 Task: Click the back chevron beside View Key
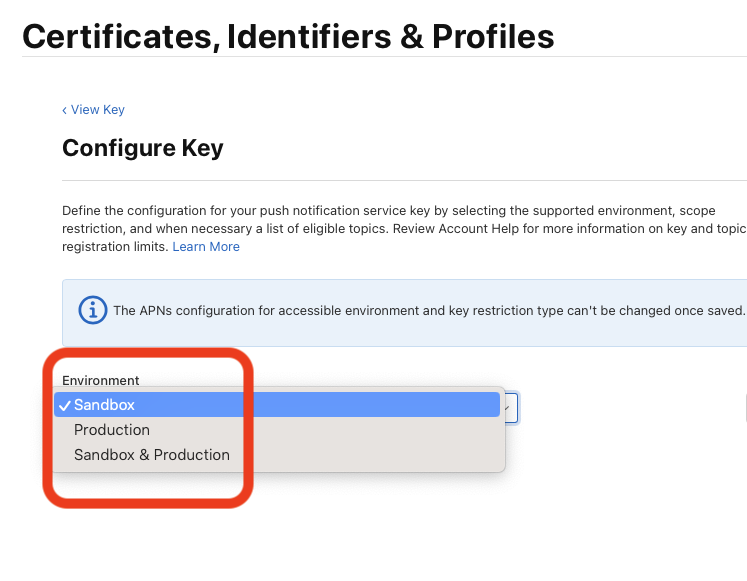point(64,110)
